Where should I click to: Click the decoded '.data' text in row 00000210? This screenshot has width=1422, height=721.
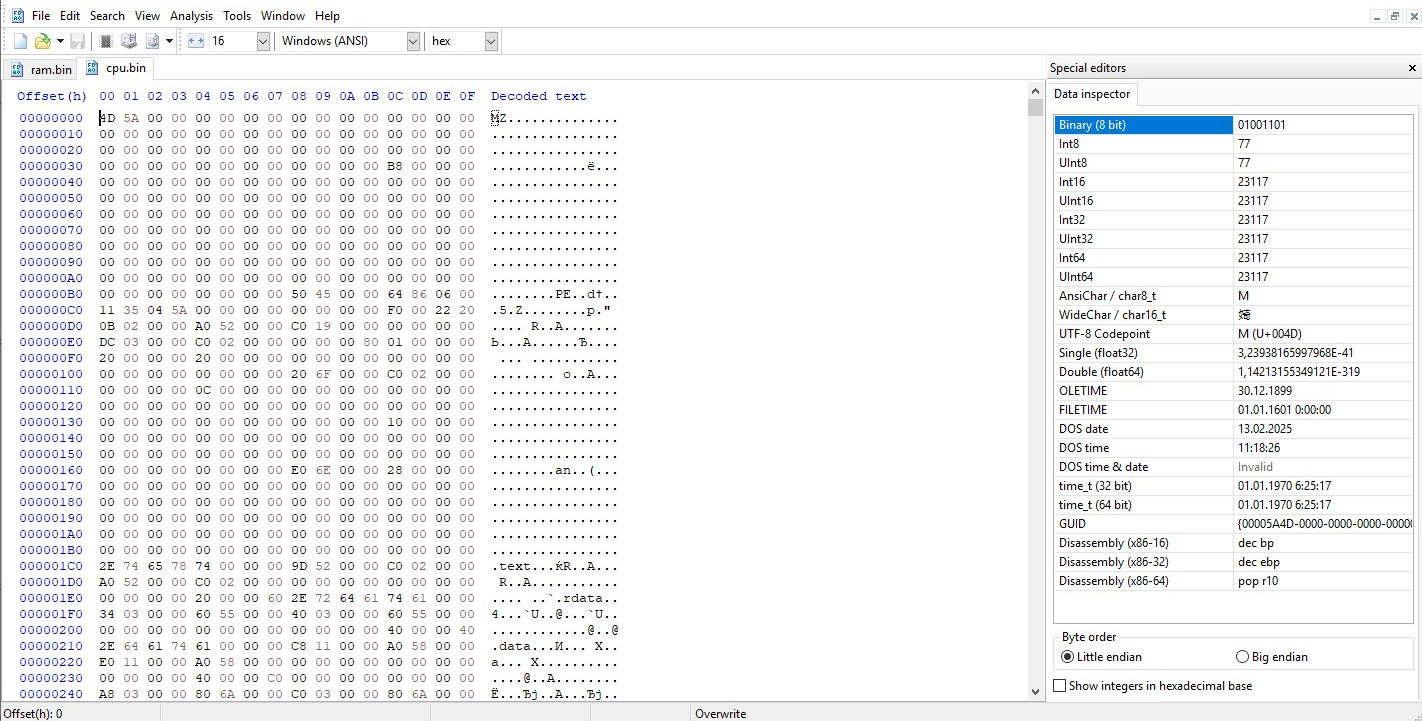pos(511,646)
